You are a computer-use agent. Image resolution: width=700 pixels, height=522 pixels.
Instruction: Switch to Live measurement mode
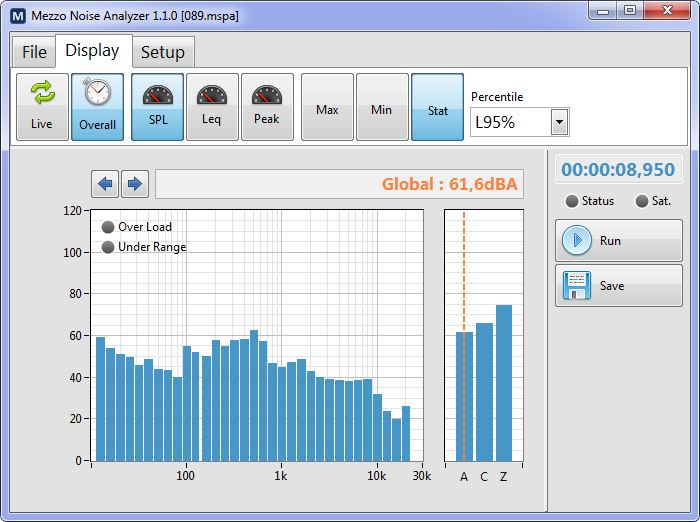pos(42,106)
